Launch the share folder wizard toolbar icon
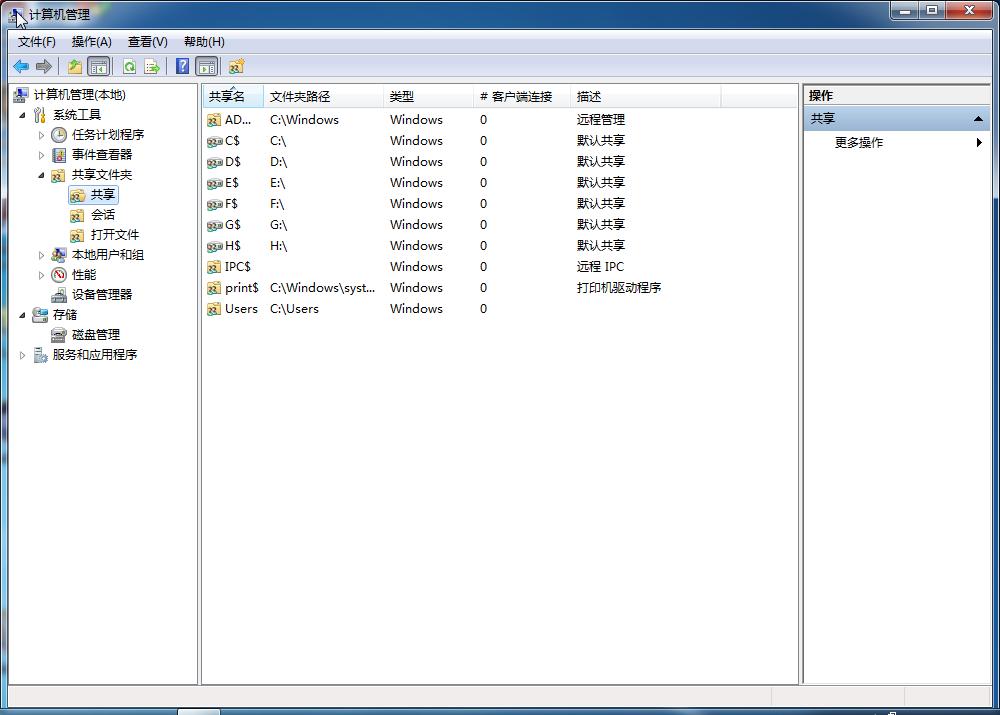The width and height of the screenshot is (1000, 715). [x=236, y=66]
